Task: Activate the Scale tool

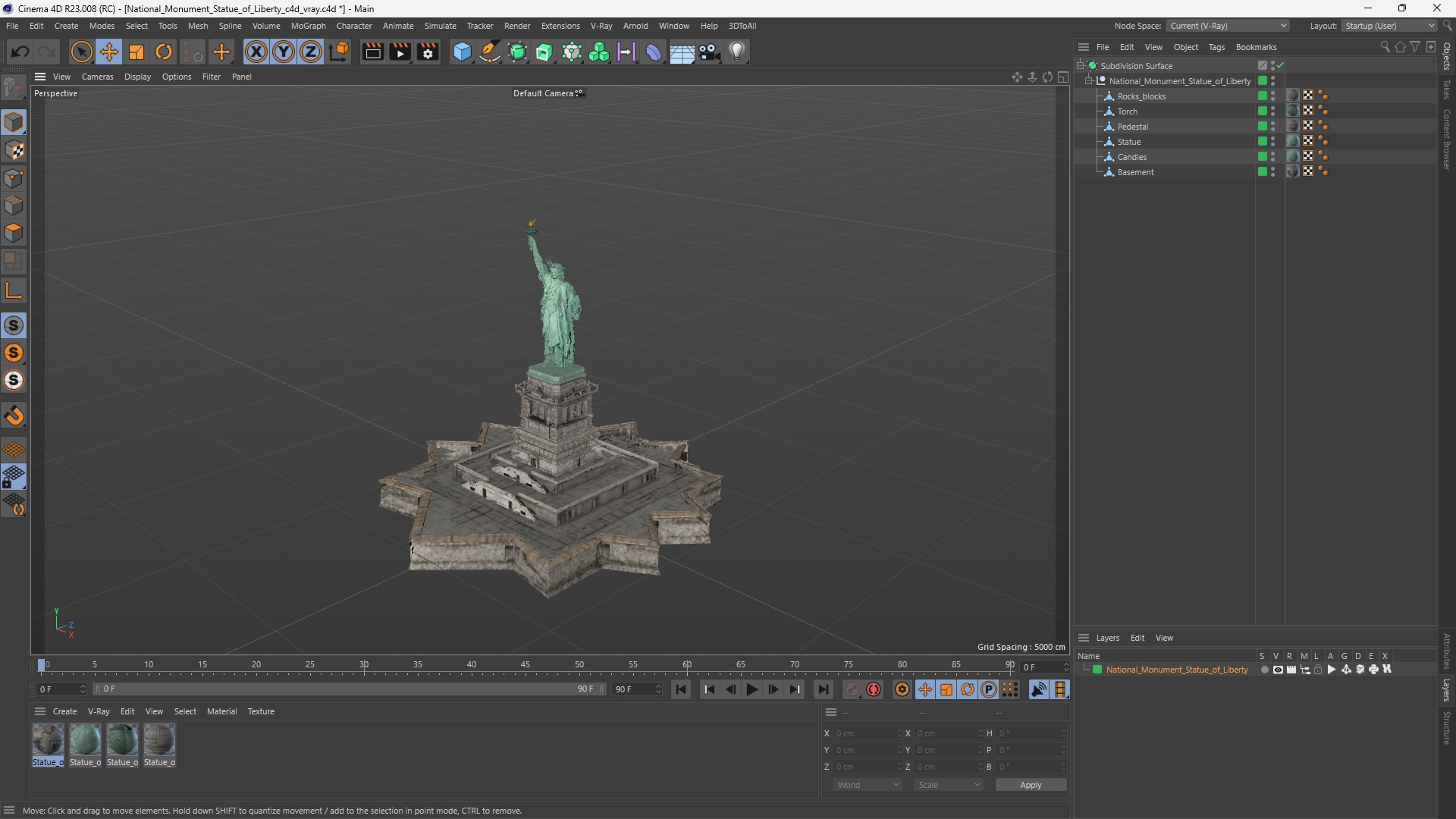Action: (136, 52)
